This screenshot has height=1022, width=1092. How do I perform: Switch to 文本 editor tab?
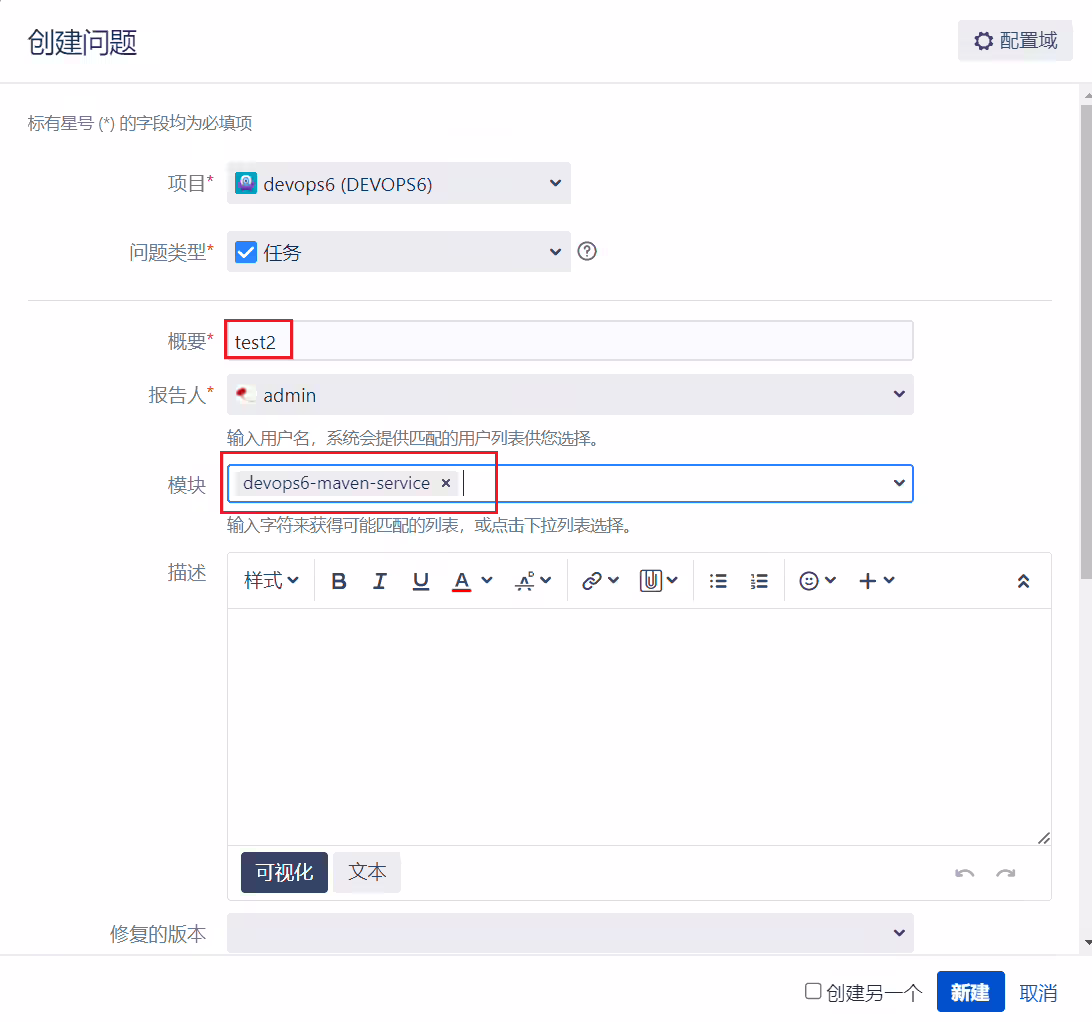[367, 872]
